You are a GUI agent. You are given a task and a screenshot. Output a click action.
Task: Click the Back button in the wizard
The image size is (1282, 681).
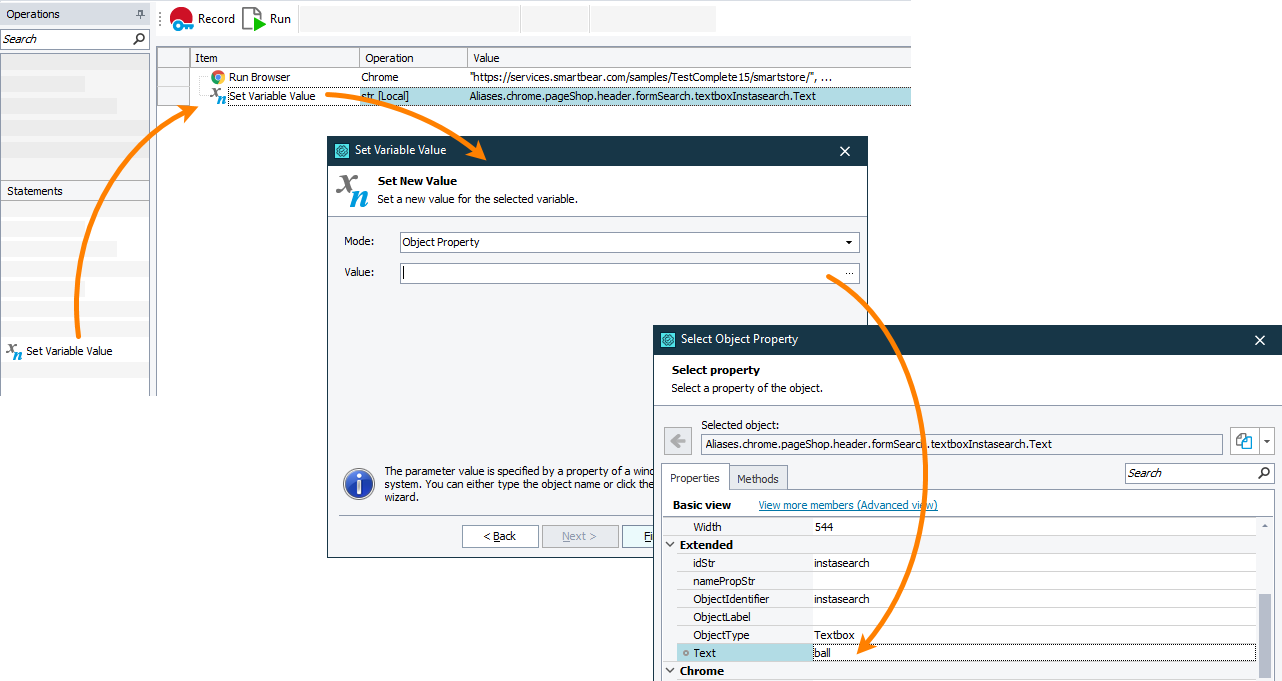pos(500,536)
